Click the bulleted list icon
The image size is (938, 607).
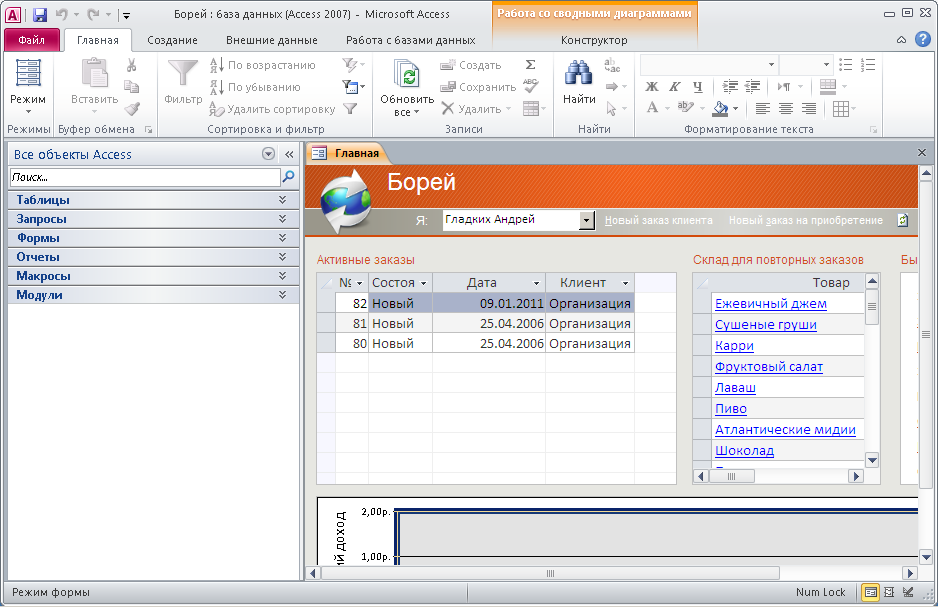tap(845, 65)
